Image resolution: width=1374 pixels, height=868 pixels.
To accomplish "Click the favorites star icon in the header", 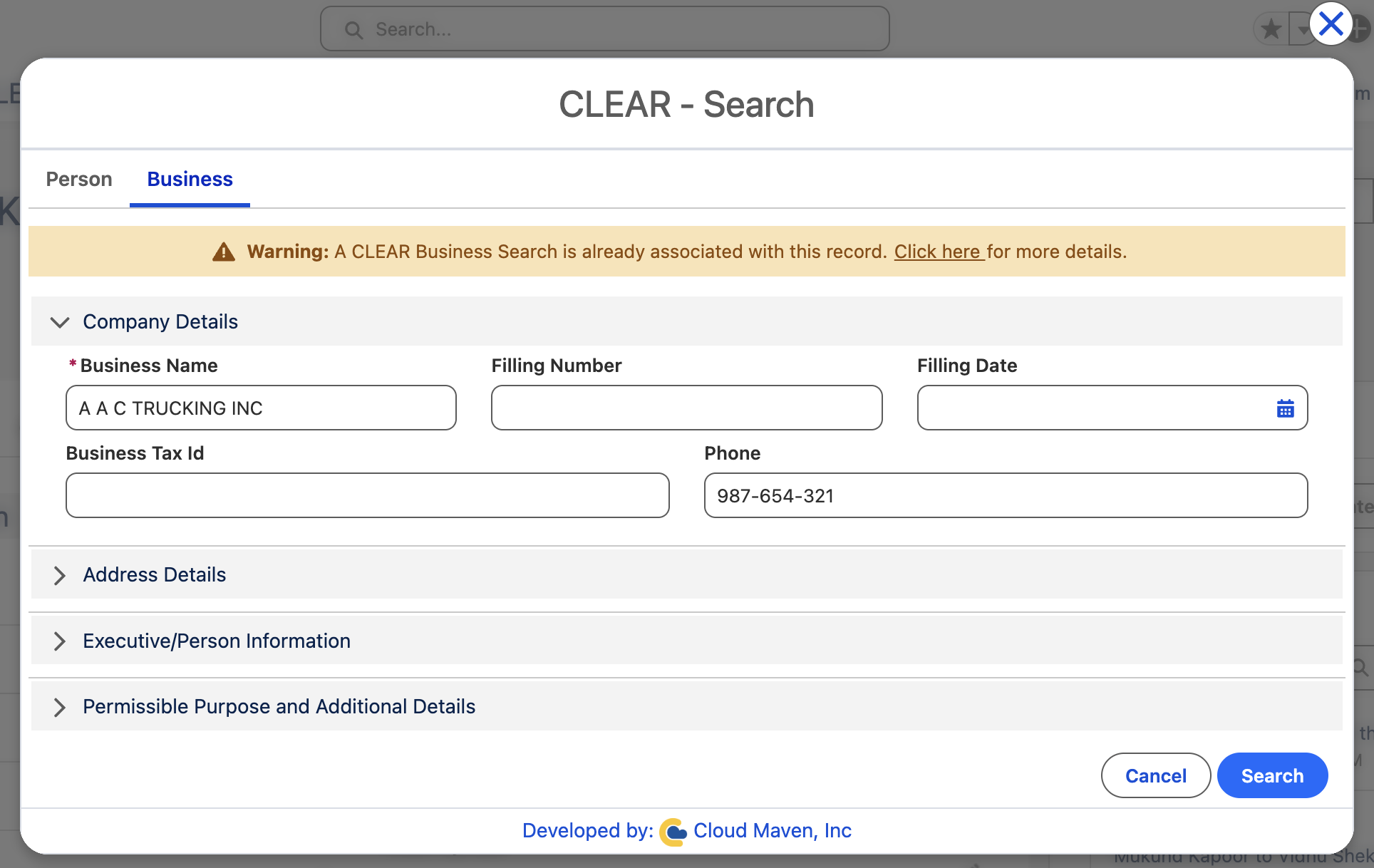I will [1271, 29].
